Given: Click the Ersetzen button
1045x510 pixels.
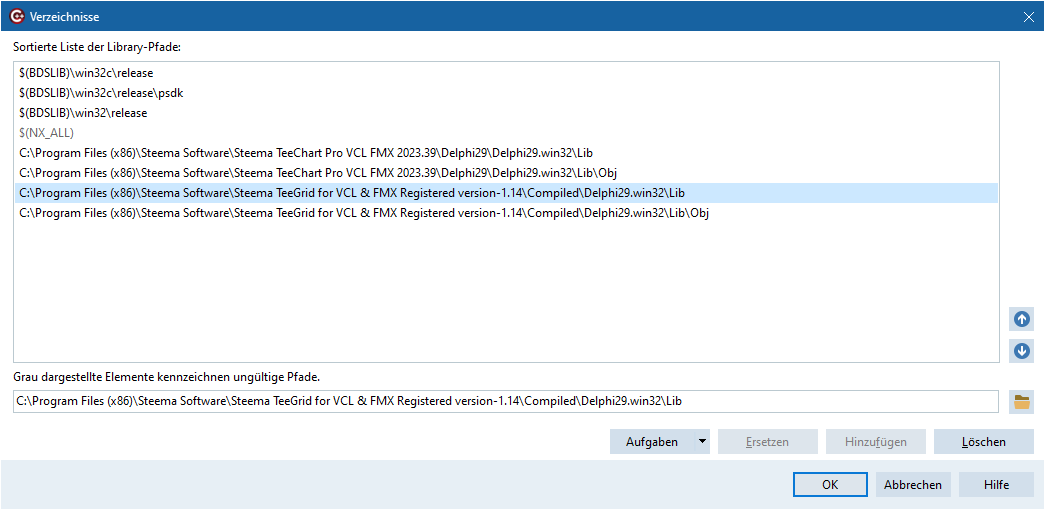Looking at the screenshot, I should coord(768,441).
